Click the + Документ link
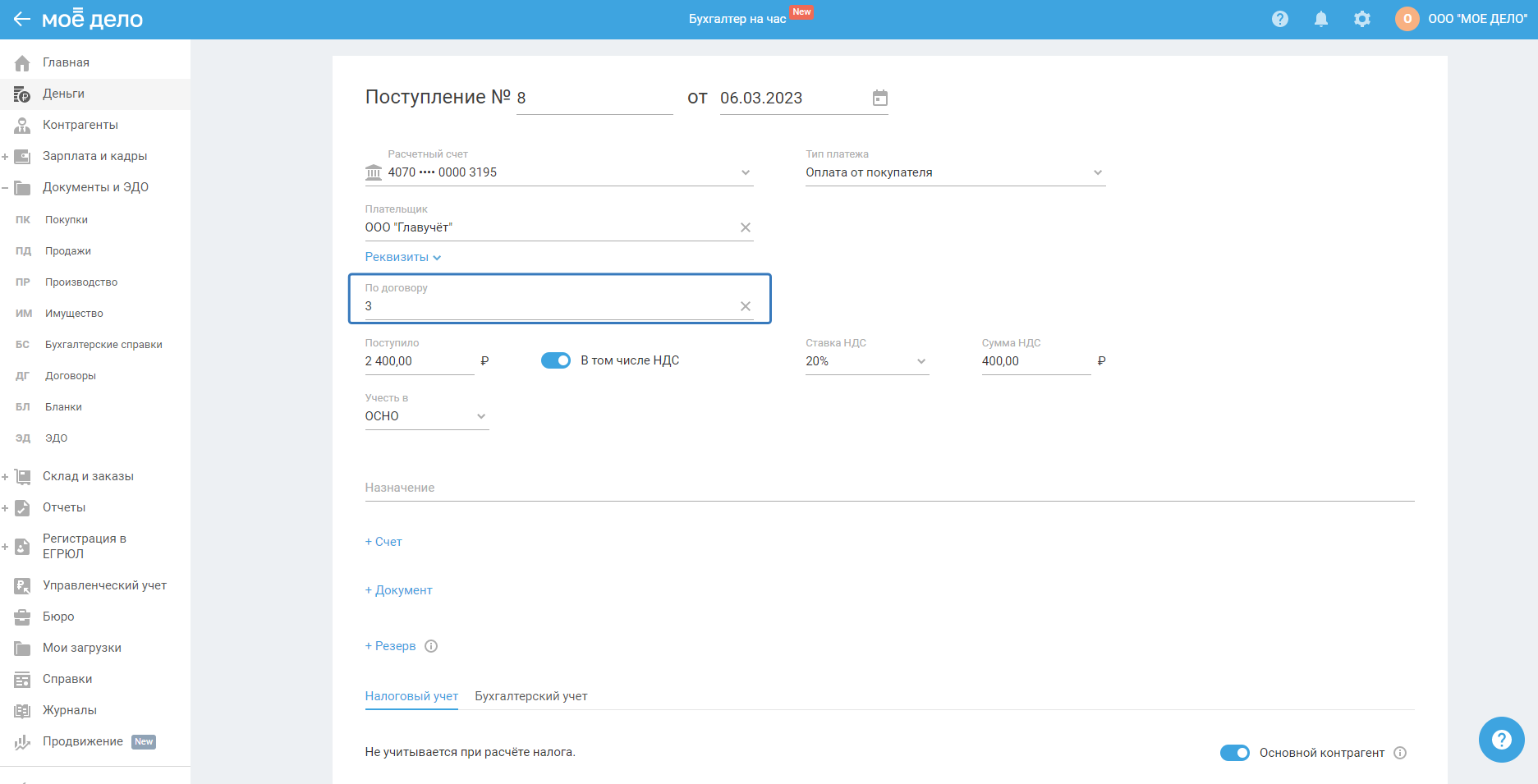Image resolution: width=1538 pixels, height=784 pixels. pos(398,590)
